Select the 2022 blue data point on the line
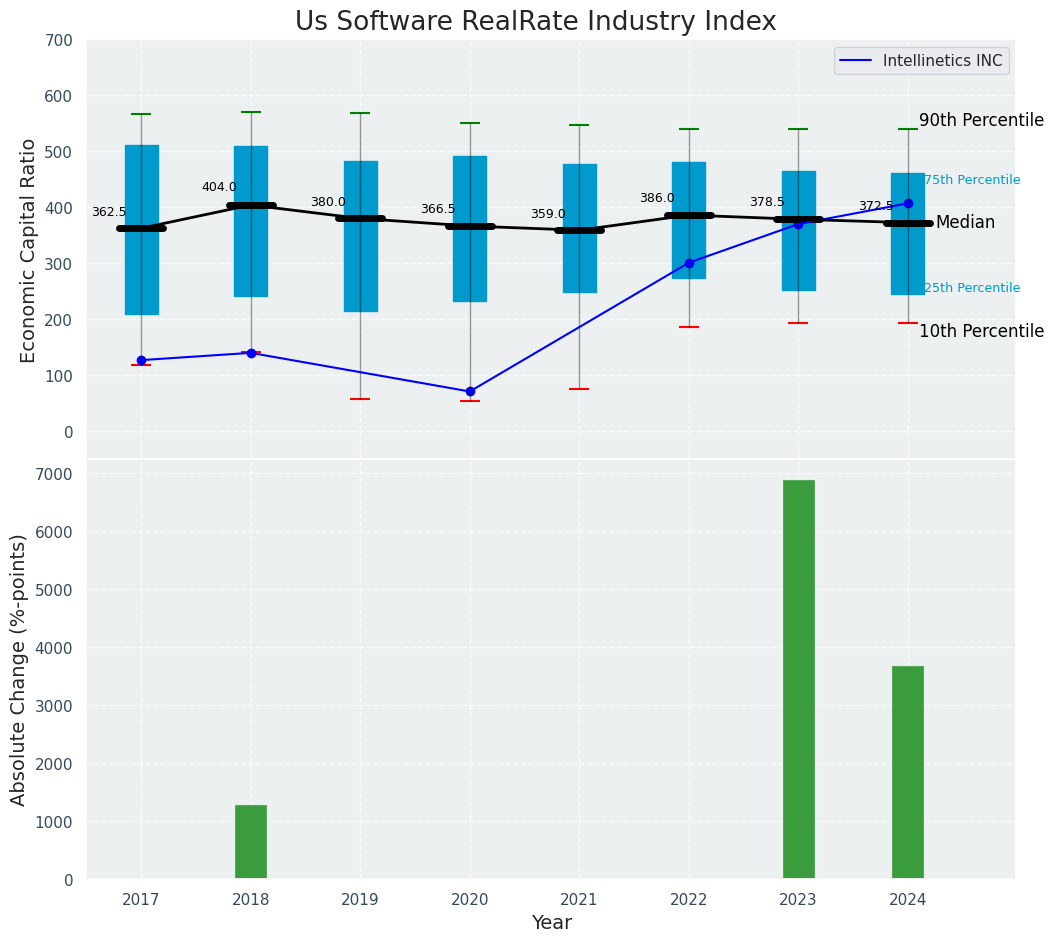This screenshot has width=1054, height=942. (x=689, y=263)
